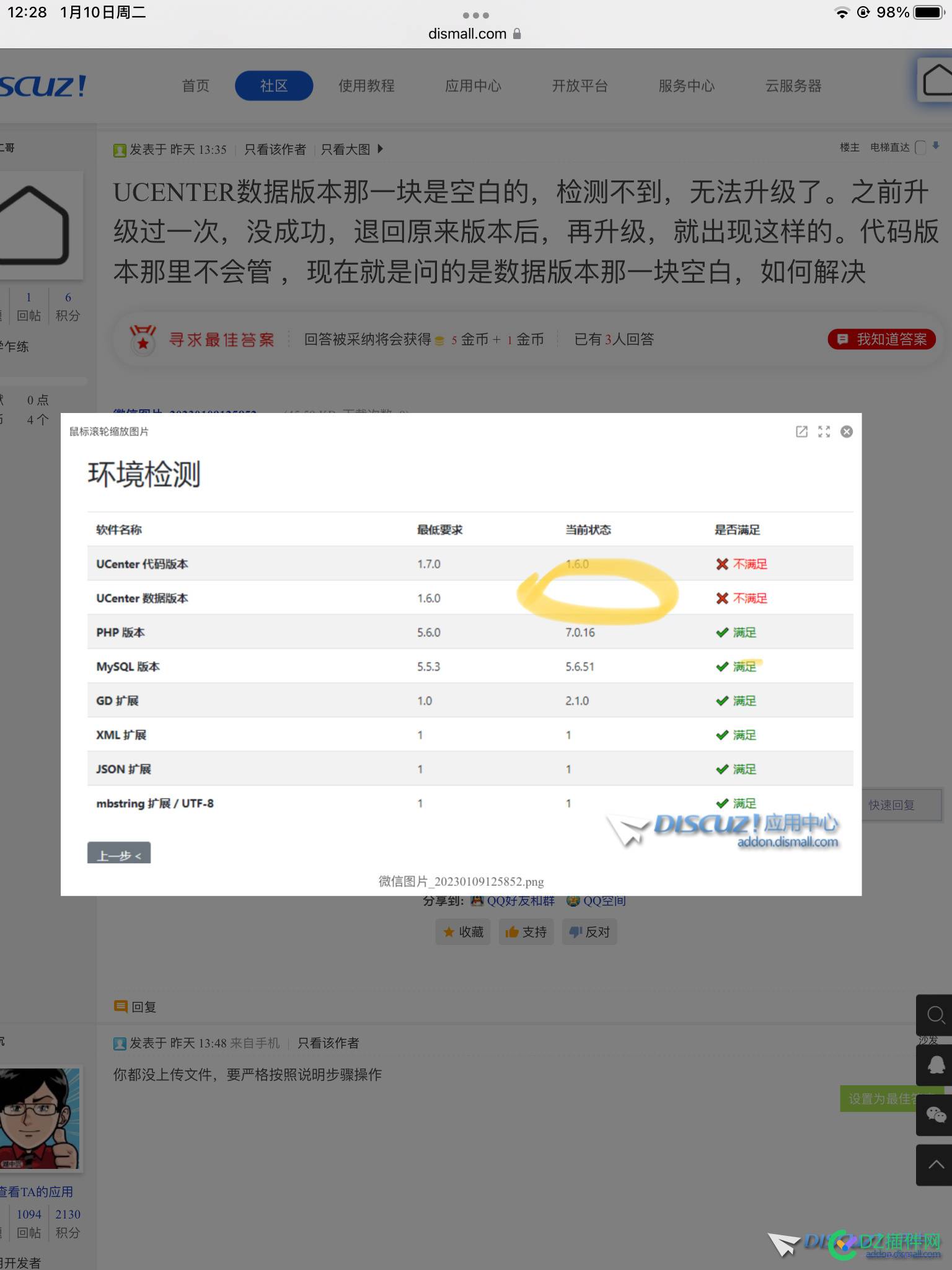Image resolution: width=952 pixels, height=1270 pixels.
Task: Open 服务中心 nav item
Action: [x=686, y=86]
